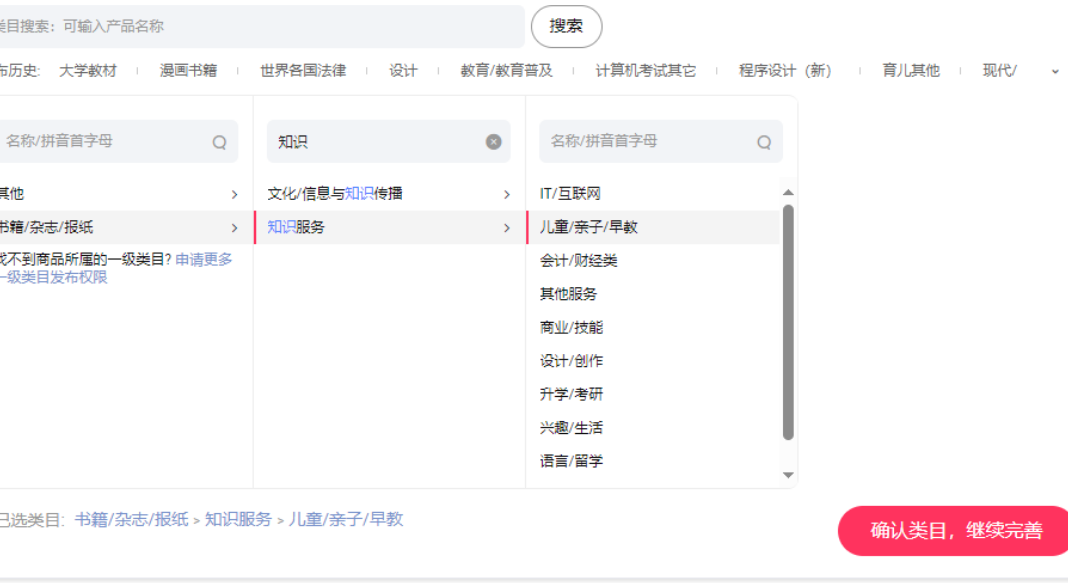Viewport: 1068px width, 583px height.
Task: Click the magnifier icon in the first column search
Action: pyautogui.click(x=219, y=142)
